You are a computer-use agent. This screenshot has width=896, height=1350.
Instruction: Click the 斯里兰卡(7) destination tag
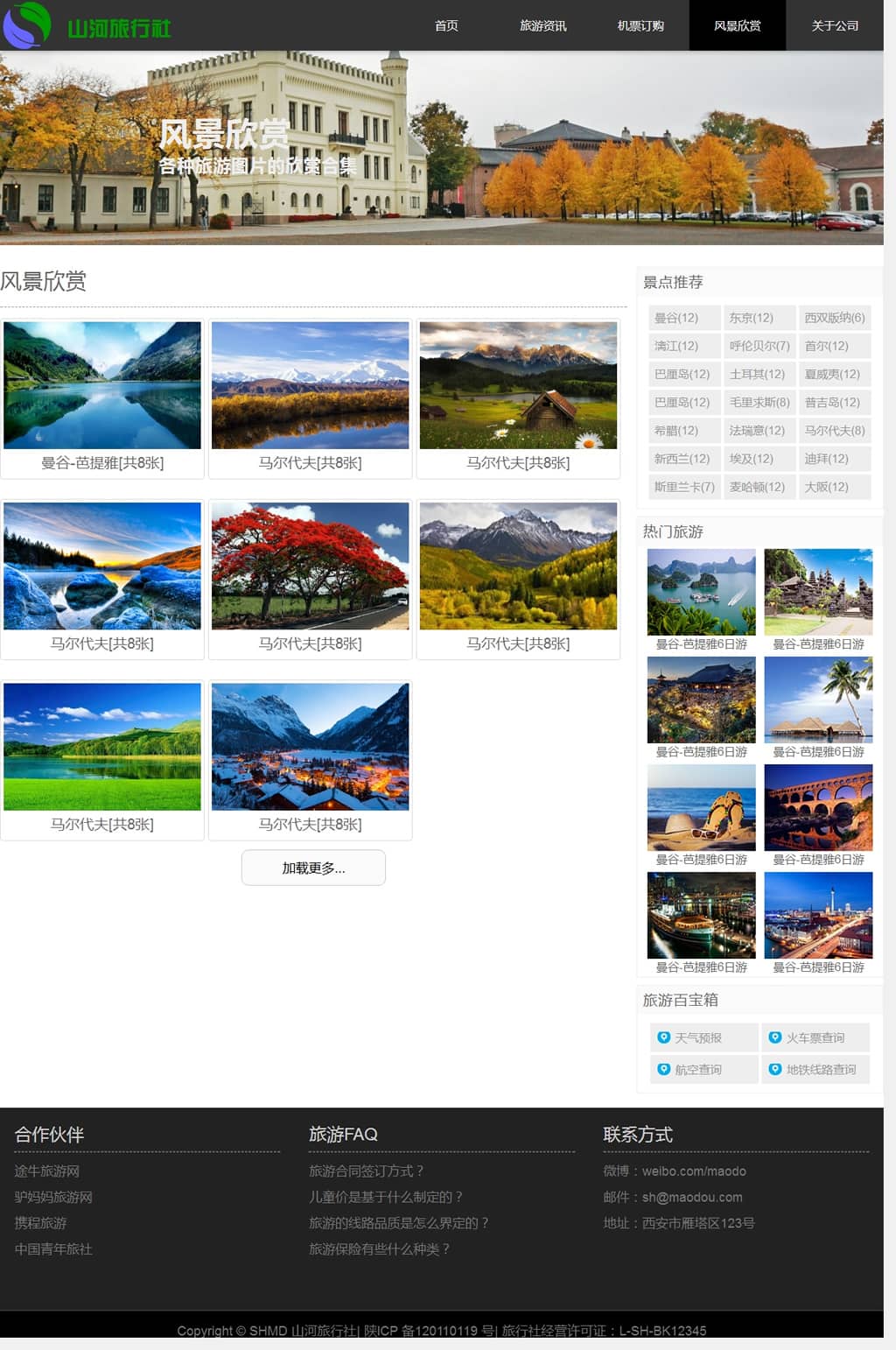coord(684,487)
